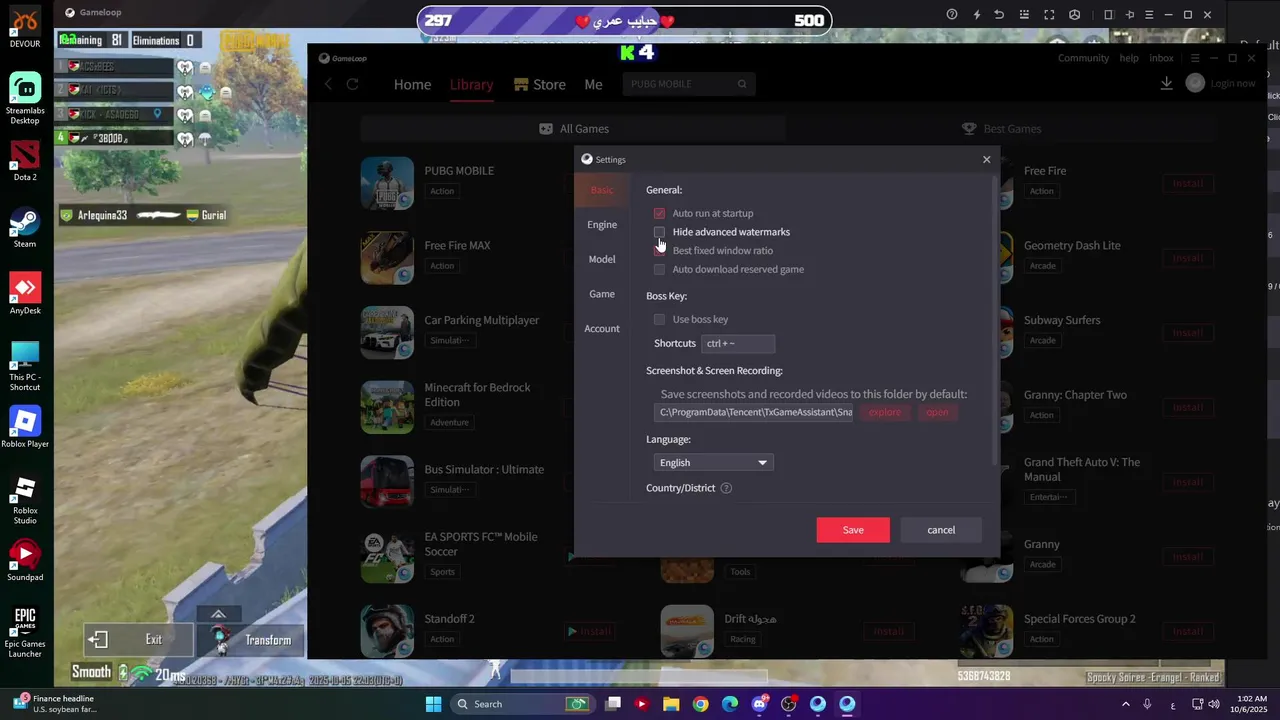
Task: Click Login now in Gameloop
Action: (1232, 84)
